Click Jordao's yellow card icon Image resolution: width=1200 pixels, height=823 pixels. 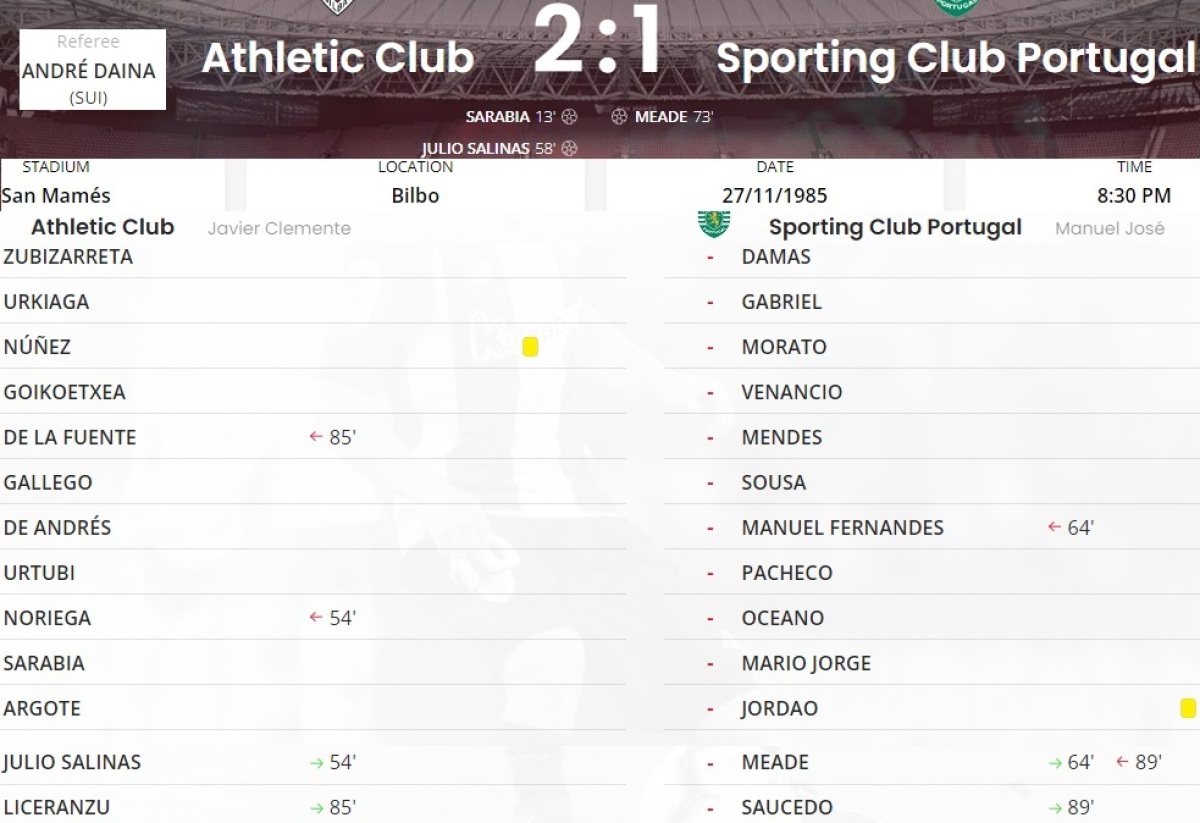1187,708
